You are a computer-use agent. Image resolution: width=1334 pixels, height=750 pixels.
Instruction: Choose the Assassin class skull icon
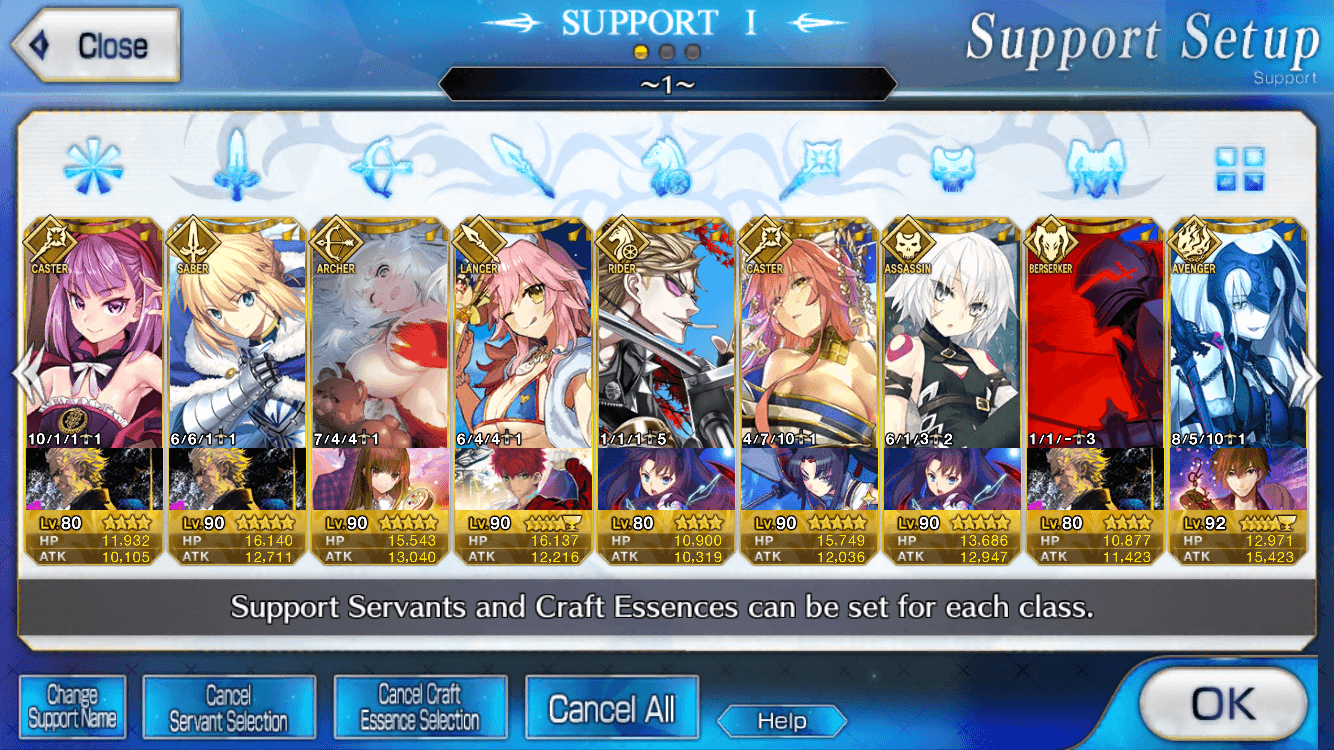952,166
